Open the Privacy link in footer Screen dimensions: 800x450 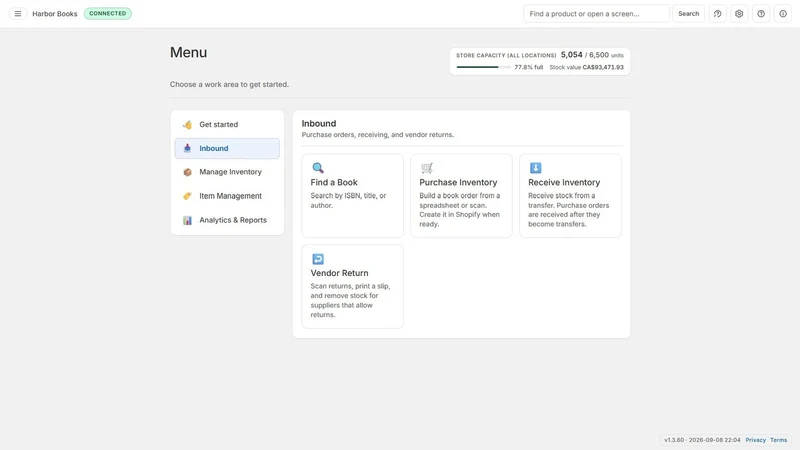(756, 440)
